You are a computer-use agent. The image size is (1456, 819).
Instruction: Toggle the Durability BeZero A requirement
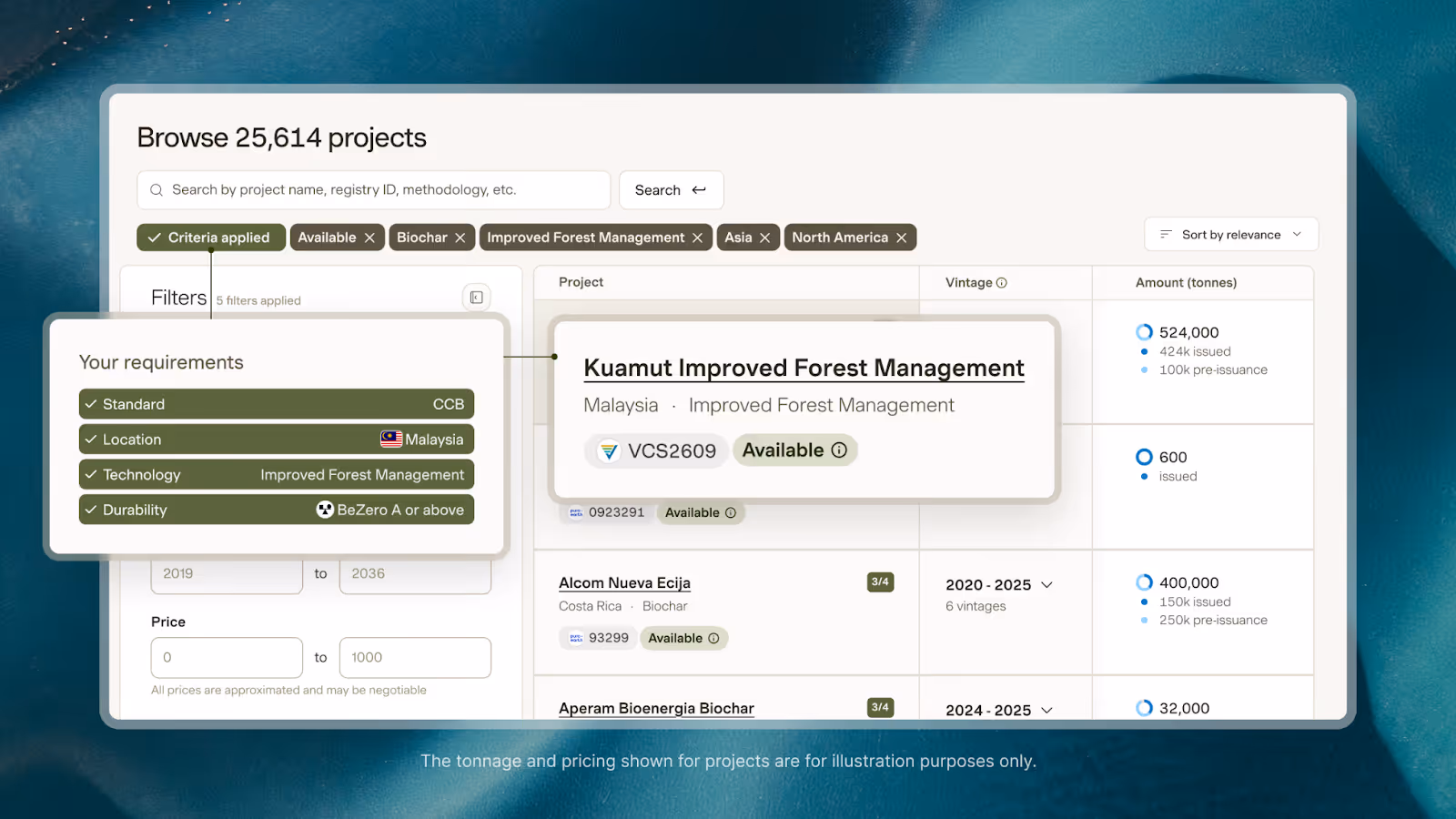click(x=277, y=510)
